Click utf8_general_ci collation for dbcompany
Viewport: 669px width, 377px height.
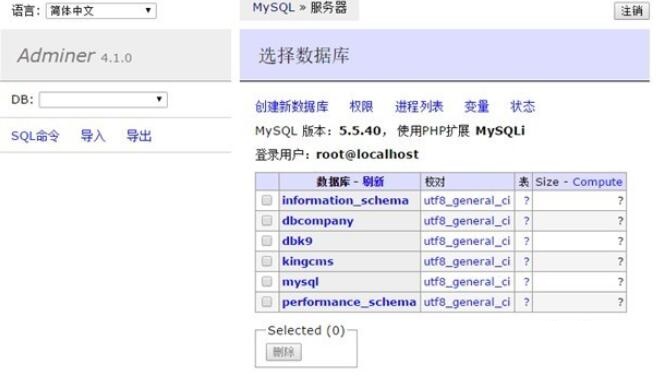pos(467,221)
